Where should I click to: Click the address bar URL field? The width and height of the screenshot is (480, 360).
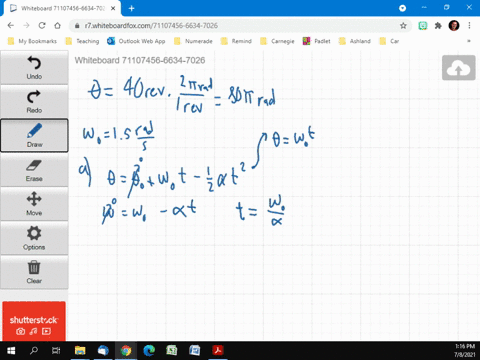238,26
